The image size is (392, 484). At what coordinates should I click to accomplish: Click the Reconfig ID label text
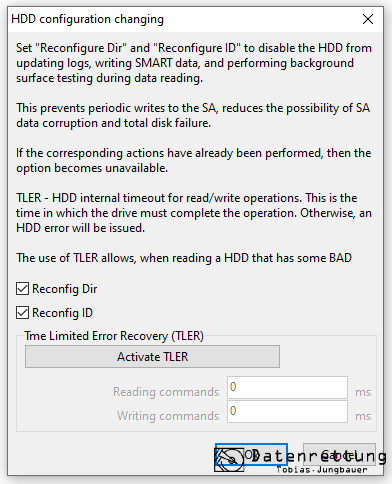[62, 313]
